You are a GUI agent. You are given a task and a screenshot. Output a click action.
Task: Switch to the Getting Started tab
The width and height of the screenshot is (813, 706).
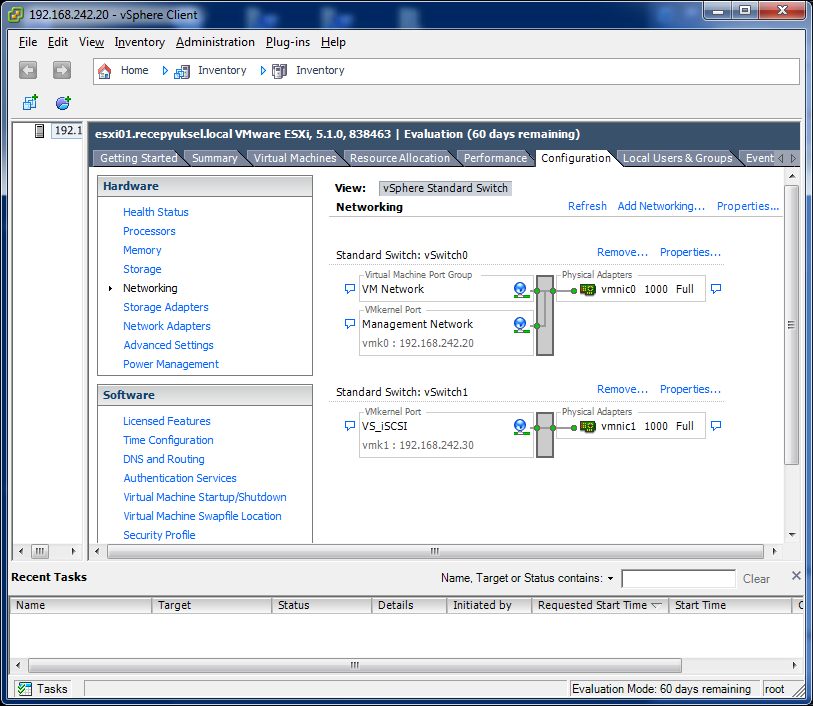(138, 158)
